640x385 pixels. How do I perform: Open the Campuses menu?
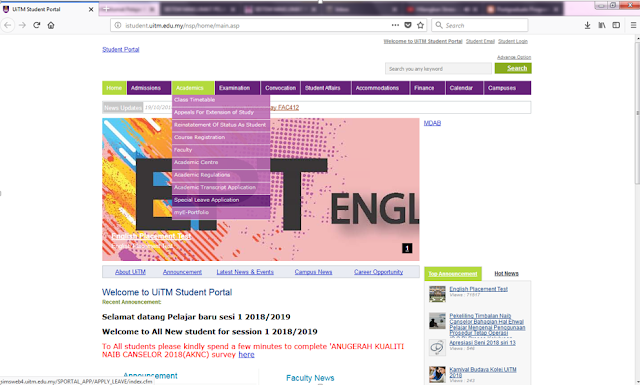tap(507, 88)
